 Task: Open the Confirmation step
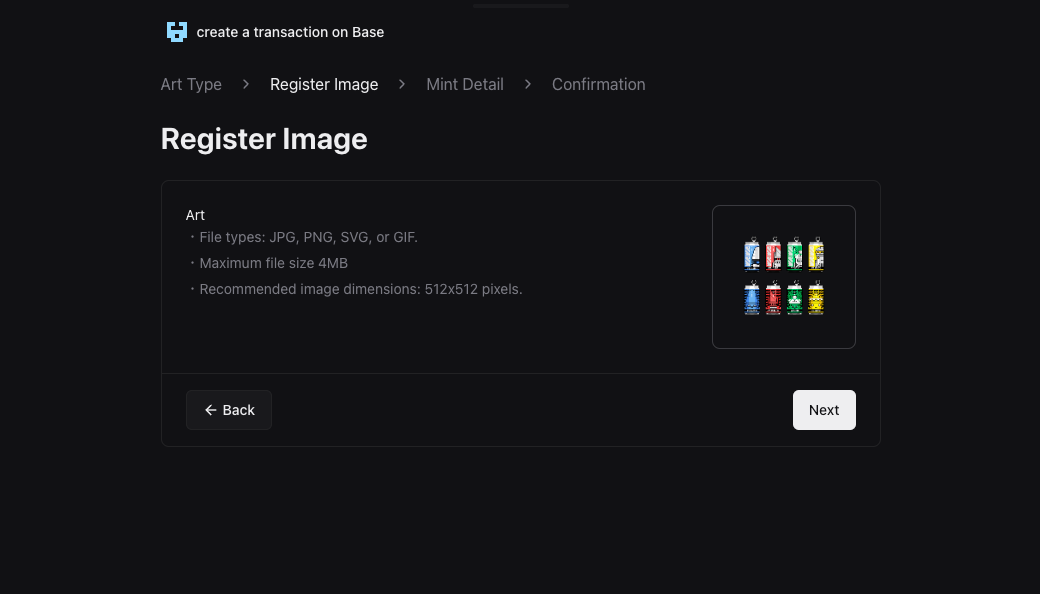(x=598, y=84)
